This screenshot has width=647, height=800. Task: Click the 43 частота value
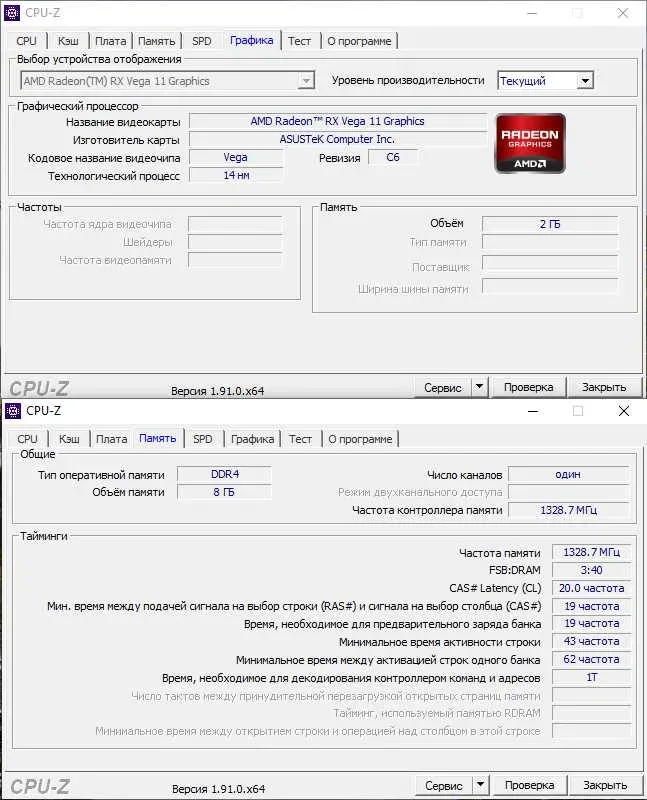tap(591, 641)
